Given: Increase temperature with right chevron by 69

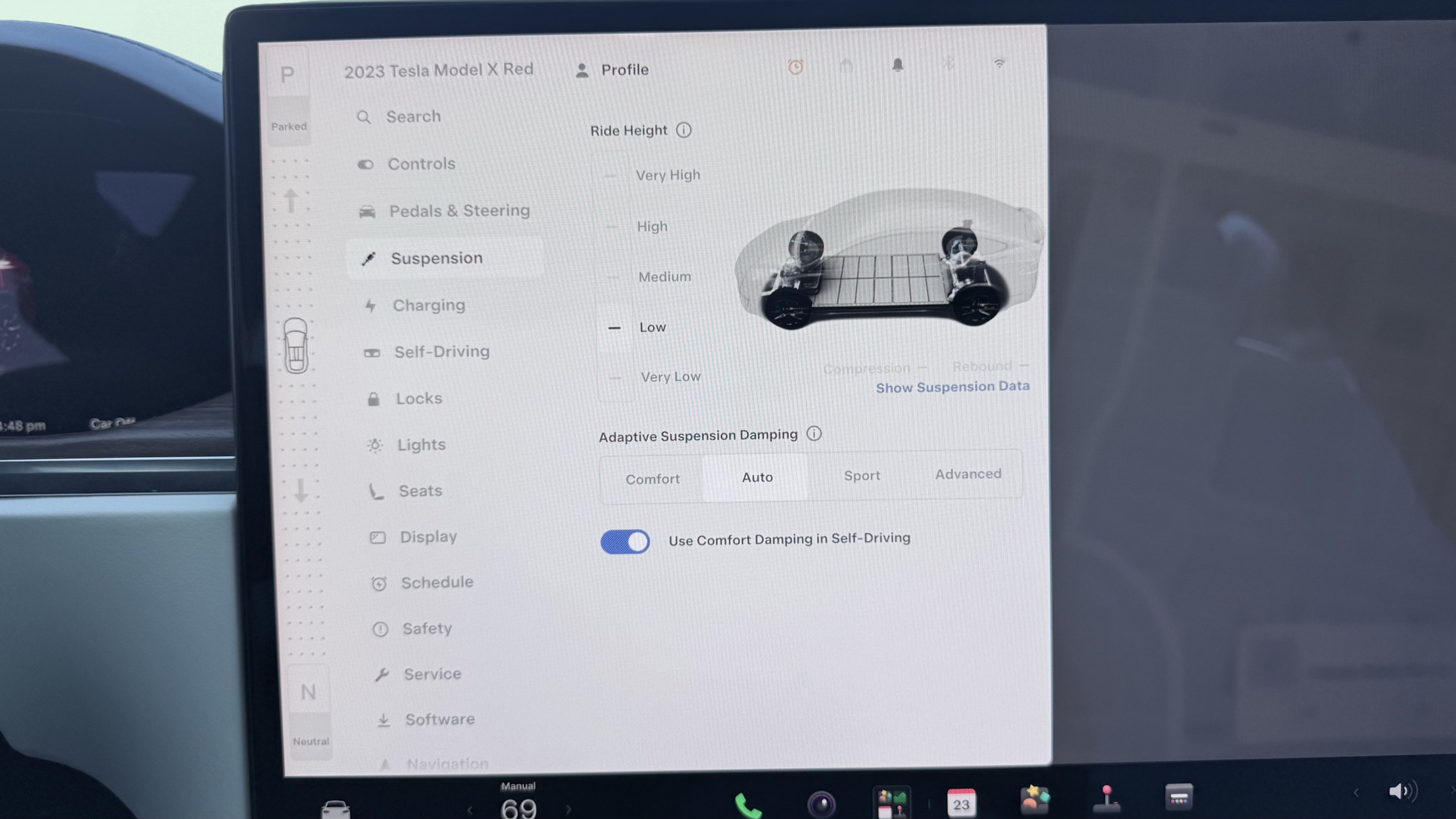Looking at the screenshot, I should [568, 809].
